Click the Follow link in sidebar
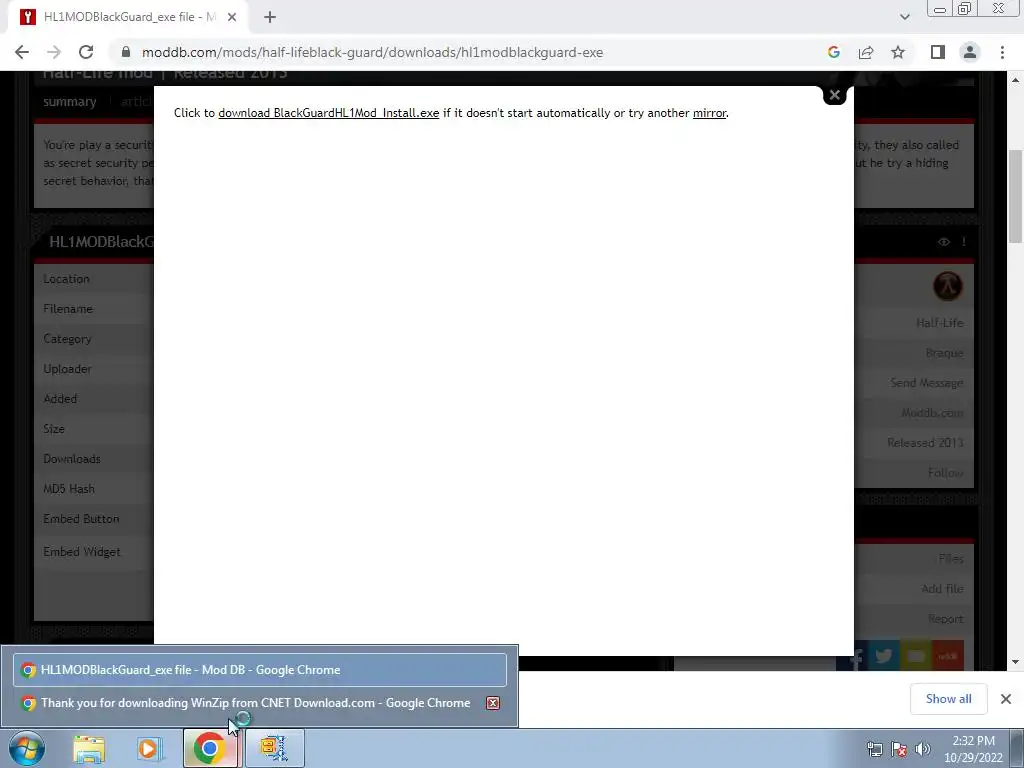The image size is (1024, 768). tap(946, 472)
